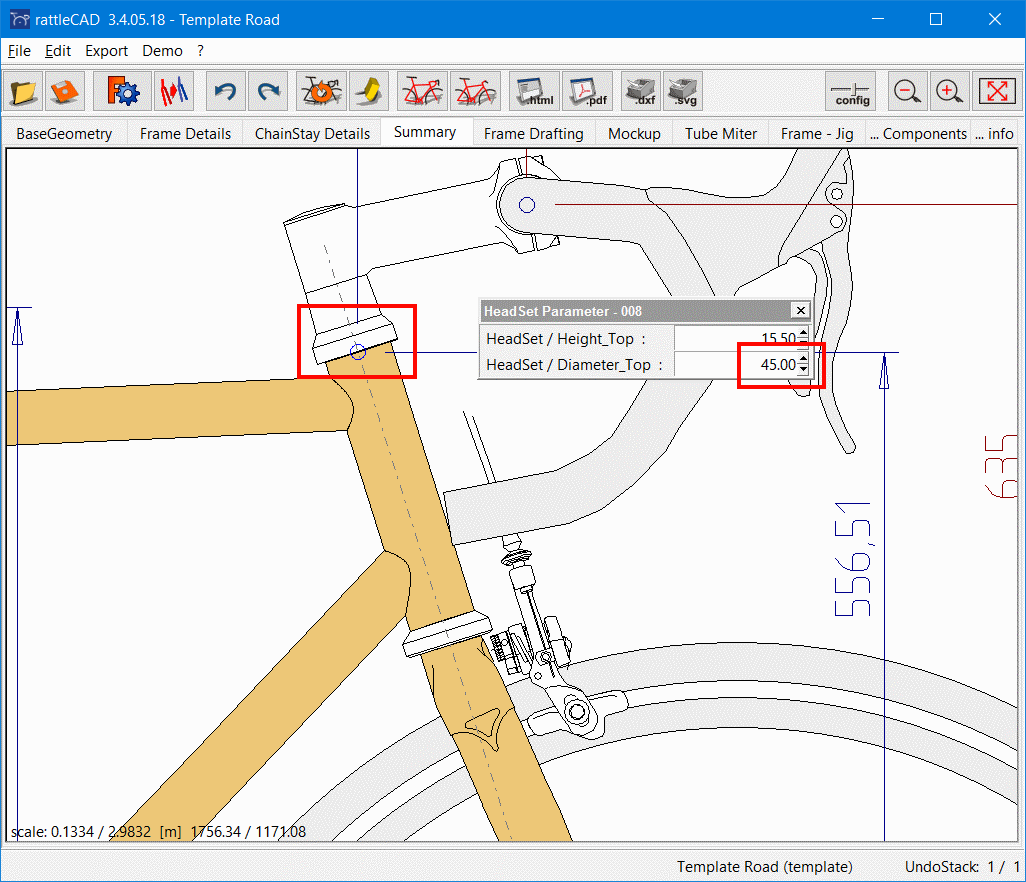Click the open project folder icon
Viewport: 1026px width, 882px height.
[x=24, y=92]
